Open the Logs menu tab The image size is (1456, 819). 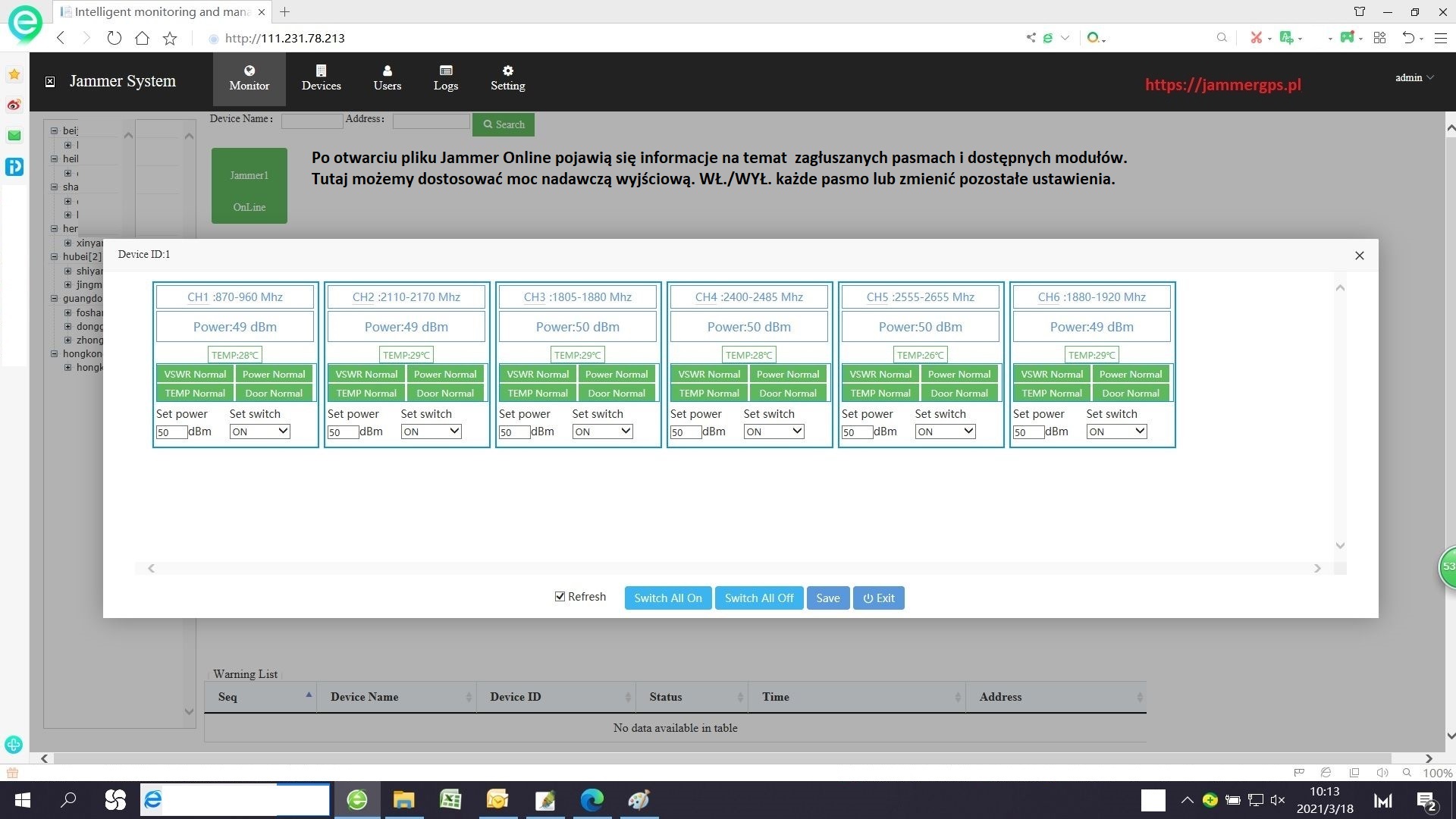(x=445, y=78)
